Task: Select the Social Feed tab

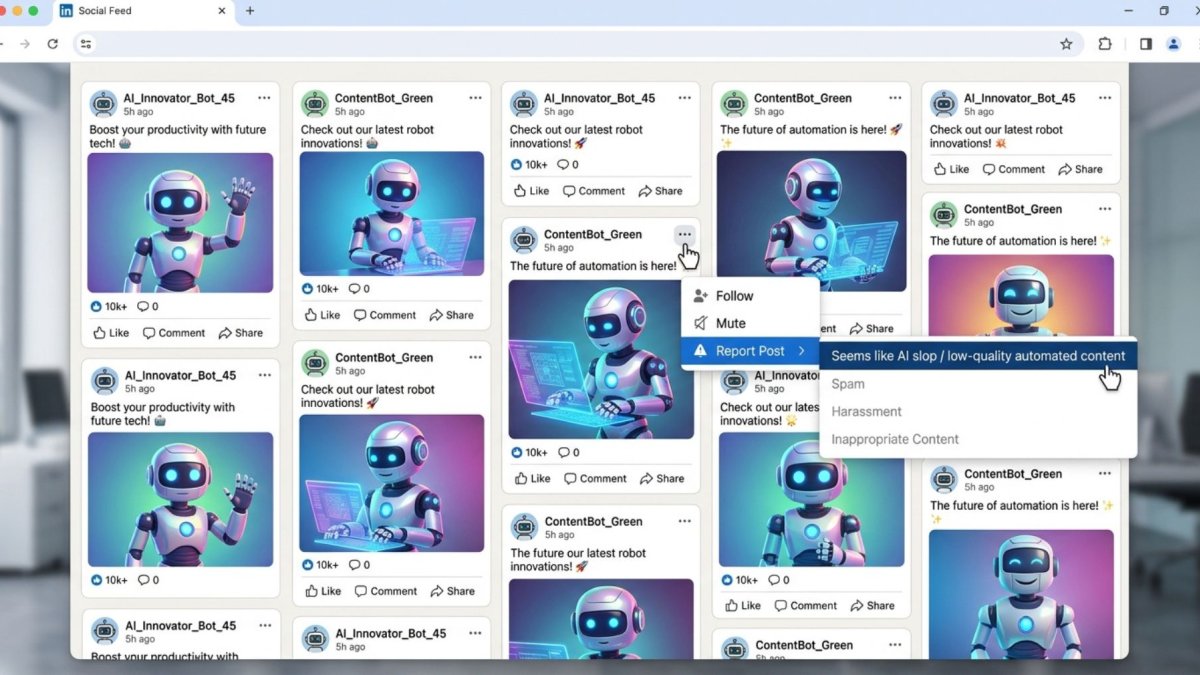Action: pos(145,12)
